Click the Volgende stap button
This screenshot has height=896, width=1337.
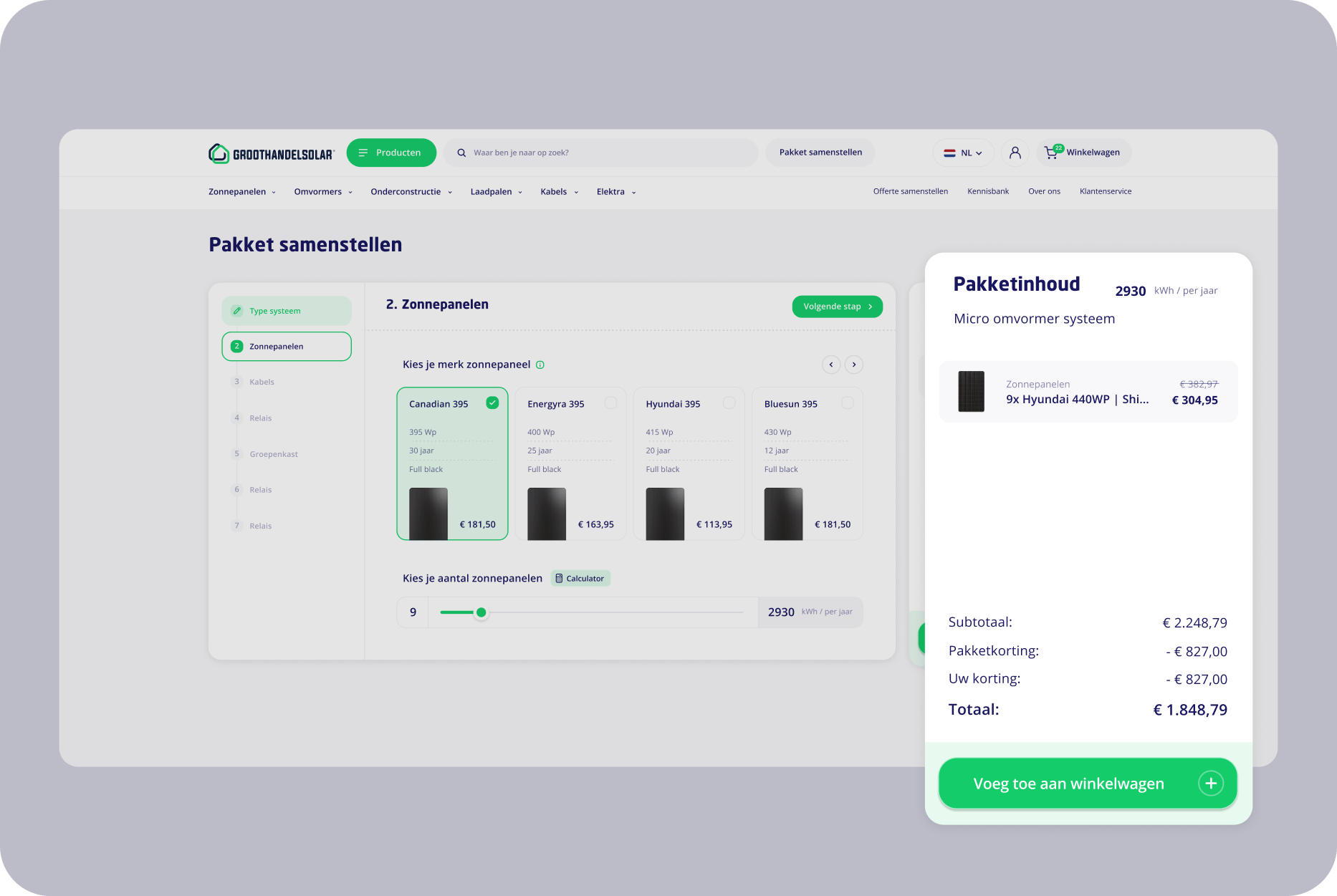coord(837,307)
